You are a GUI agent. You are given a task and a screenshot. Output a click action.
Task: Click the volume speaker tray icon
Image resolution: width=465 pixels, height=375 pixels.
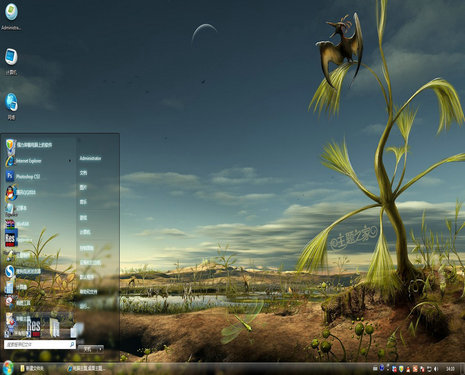[x=436, y=369]
